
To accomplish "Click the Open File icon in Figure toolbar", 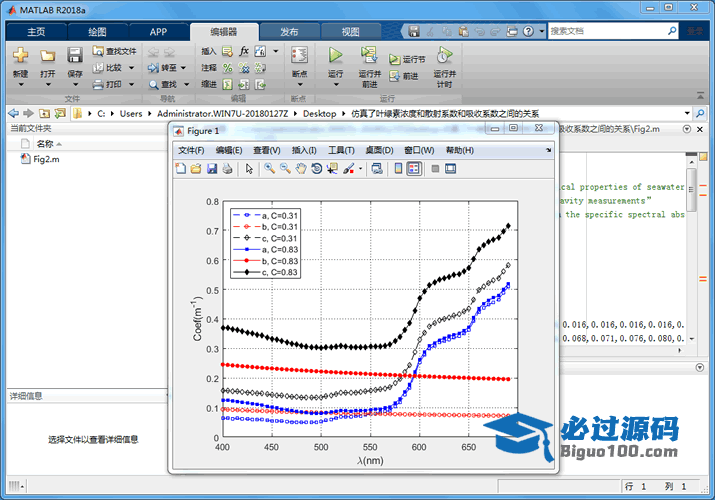I will coord(196,169).
